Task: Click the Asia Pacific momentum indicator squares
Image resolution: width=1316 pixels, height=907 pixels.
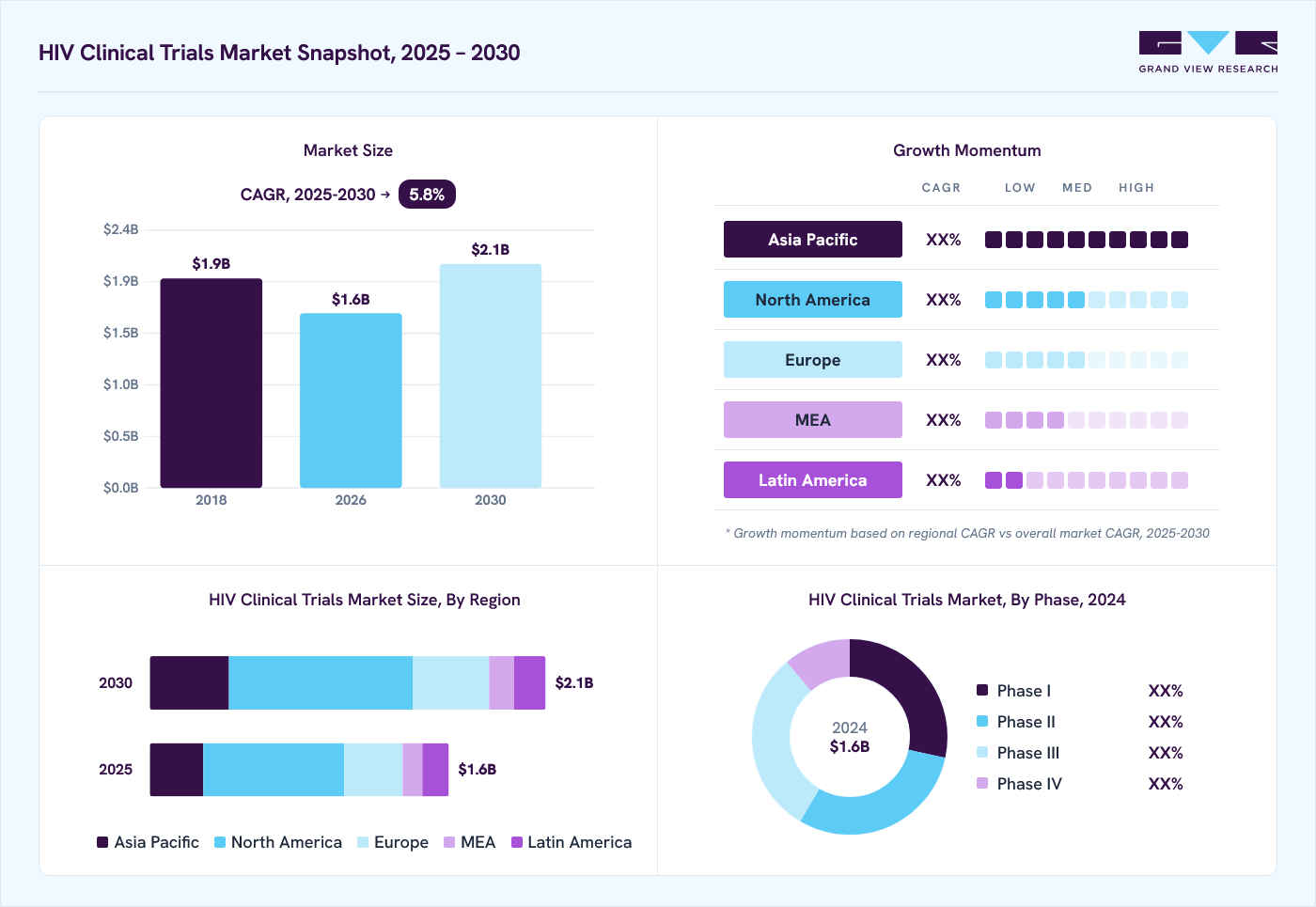Action: (1087, 240)
